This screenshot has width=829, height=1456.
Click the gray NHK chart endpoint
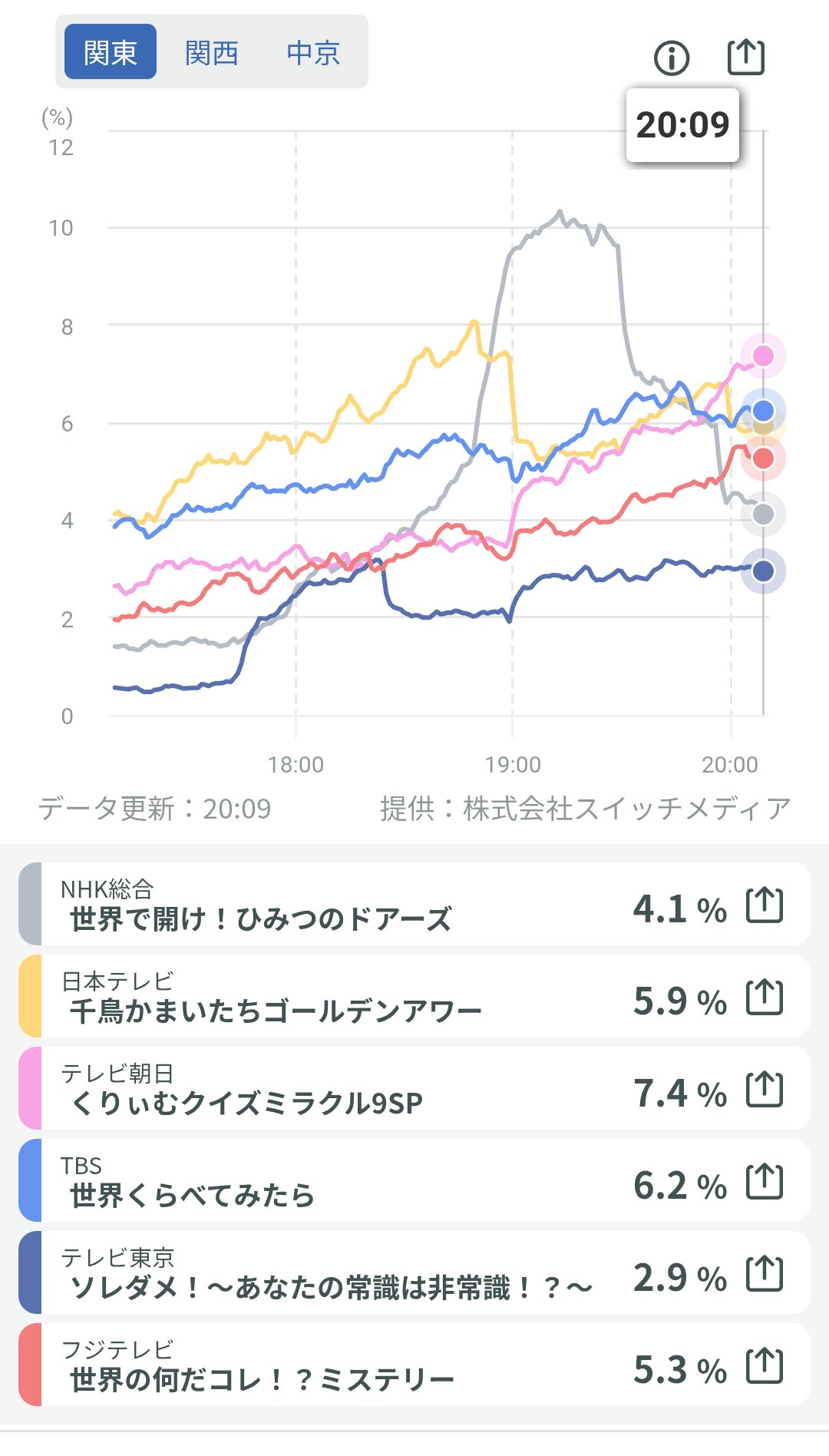click(763, 514)
